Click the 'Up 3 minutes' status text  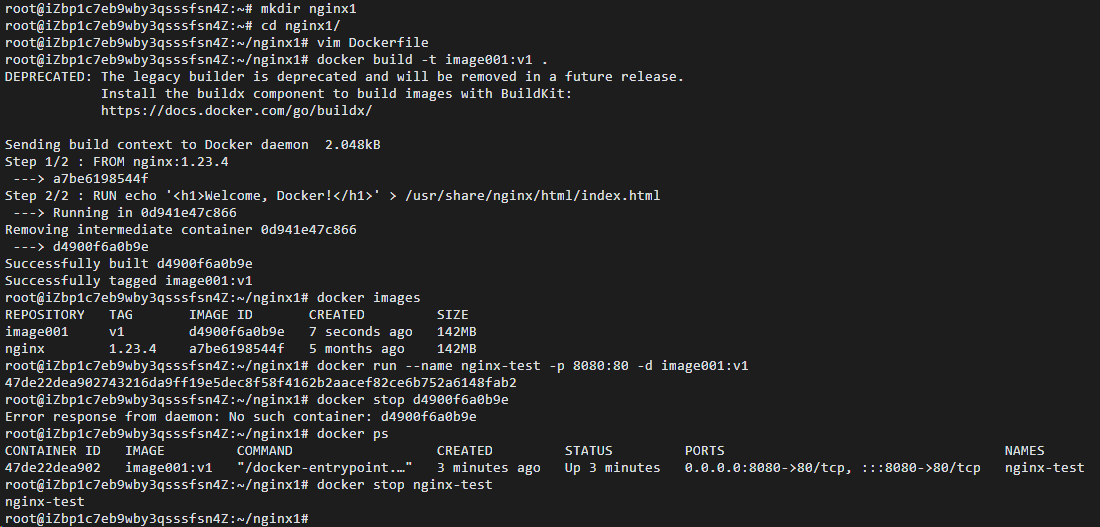(x=612, y=467)
